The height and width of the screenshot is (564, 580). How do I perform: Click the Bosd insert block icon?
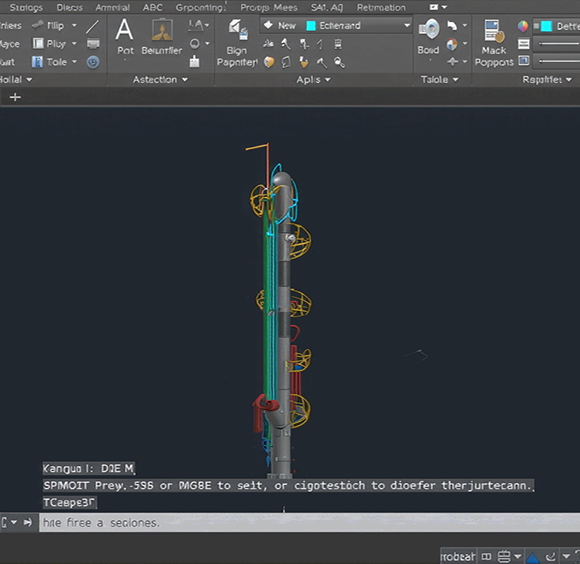(429, 29)
